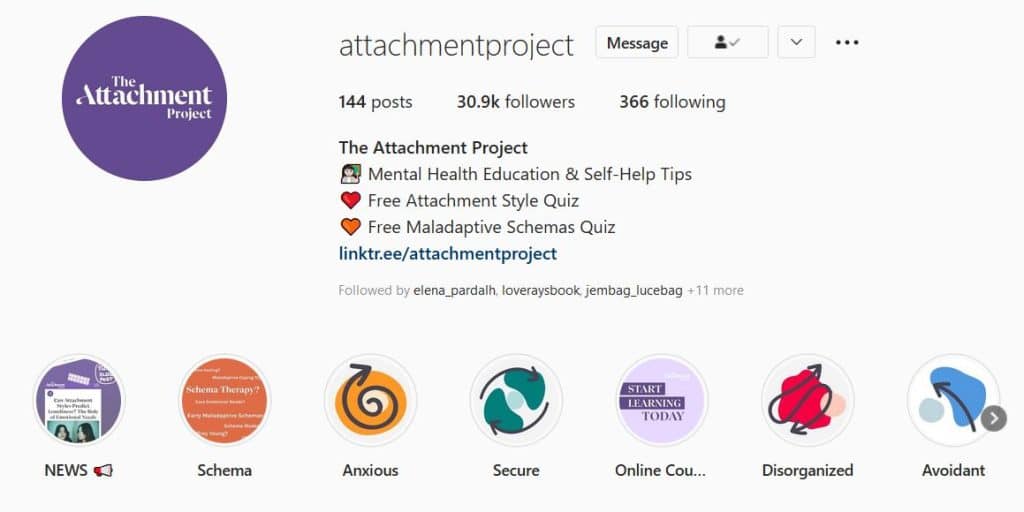Click the 144 posts count
This screenshot has height=512, width=1024.
[x=376, y=102]
